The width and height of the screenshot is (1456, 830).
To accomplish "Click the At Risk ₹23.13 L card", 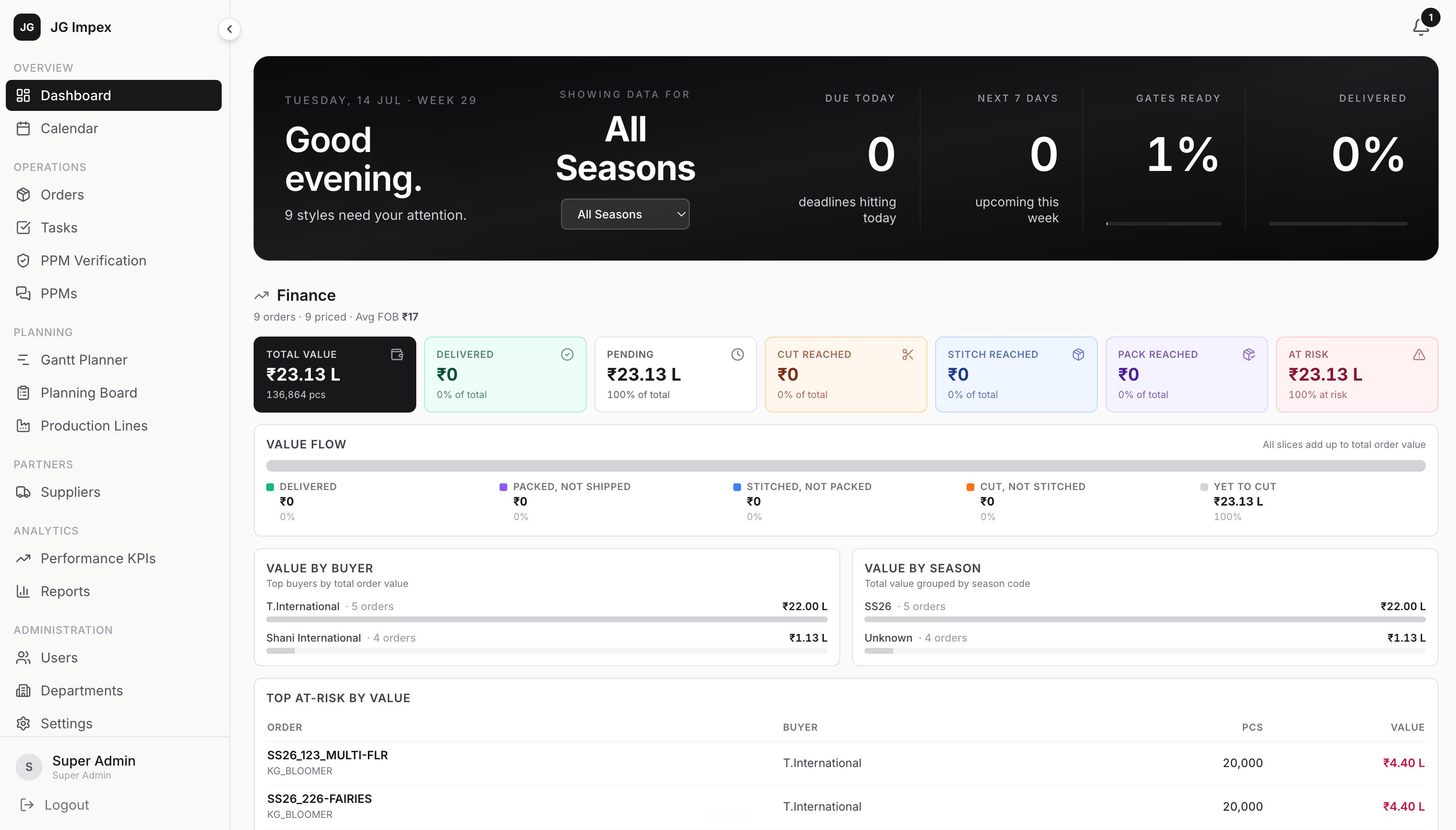I will point(1357,374).
